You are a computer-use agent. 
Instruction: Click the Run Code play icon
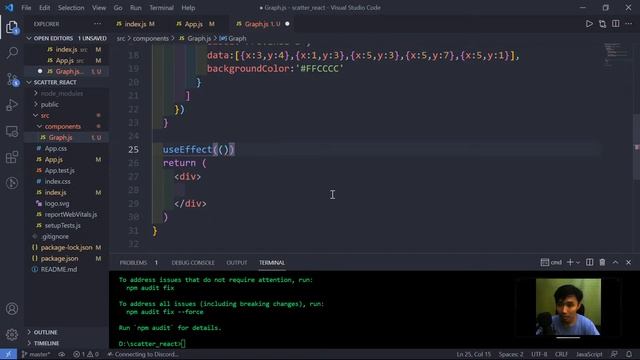tap(589, 24)
